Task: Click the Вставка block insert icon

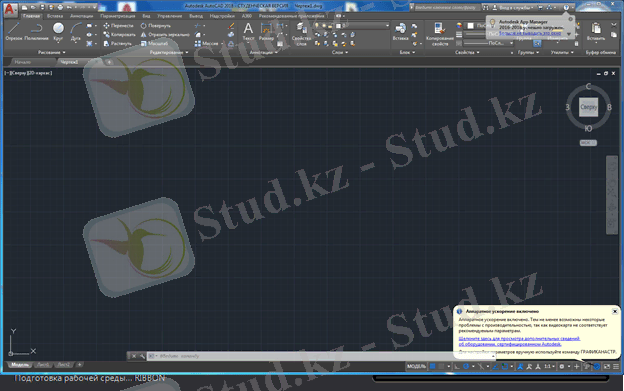Action: click(400, 31)
